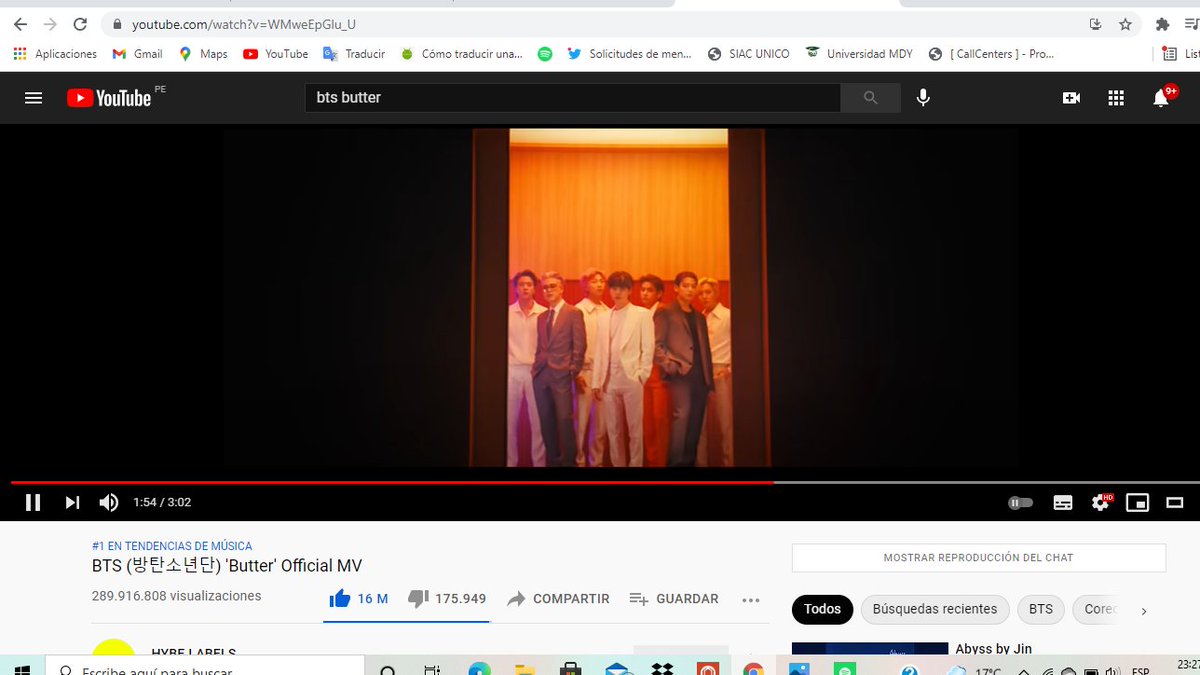Select the 'Todos' filter chip
Screen dimensions: 1200x675
822,609
